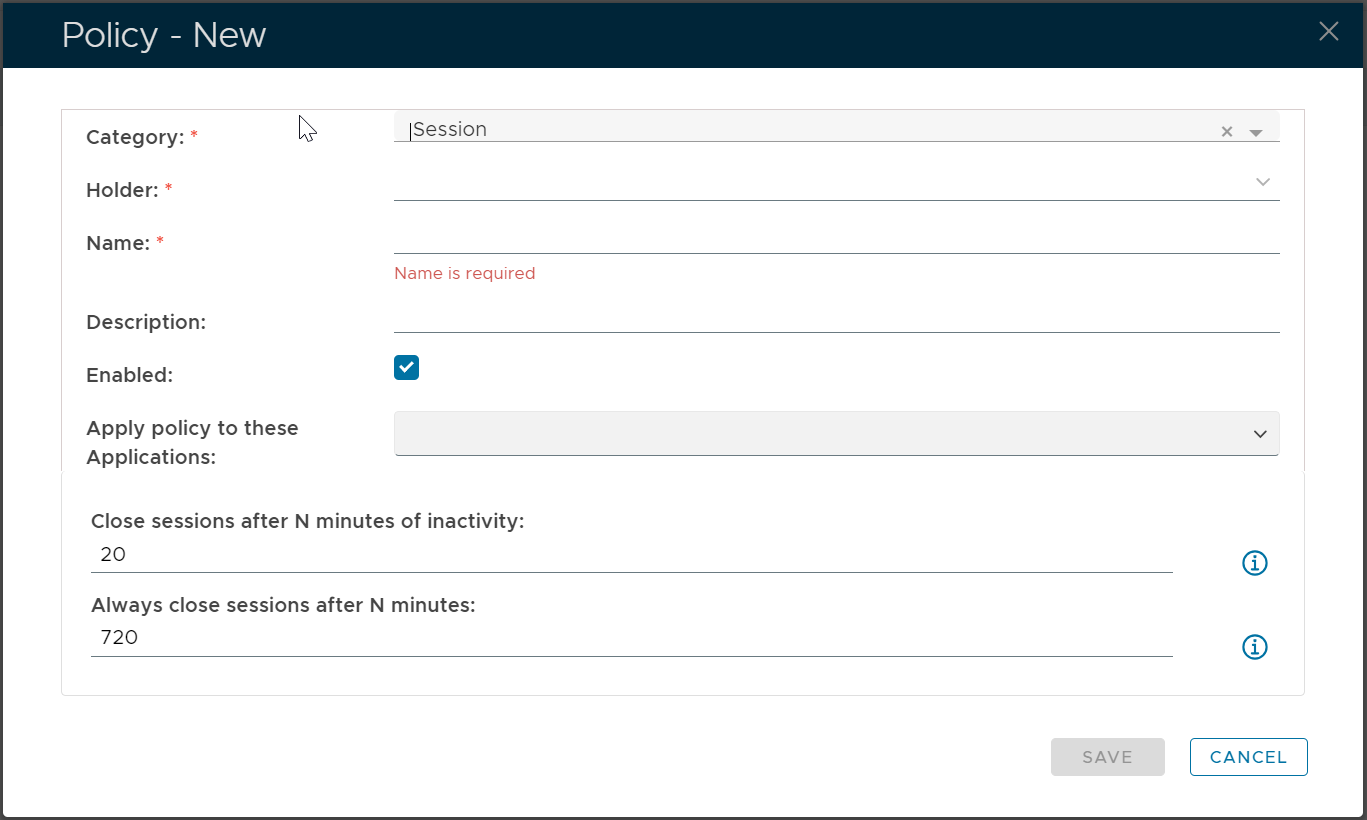The width and height of the screenshot is (1367, 820).
Task: Select the inactivity minutes field showing 20
Action: 630,555
